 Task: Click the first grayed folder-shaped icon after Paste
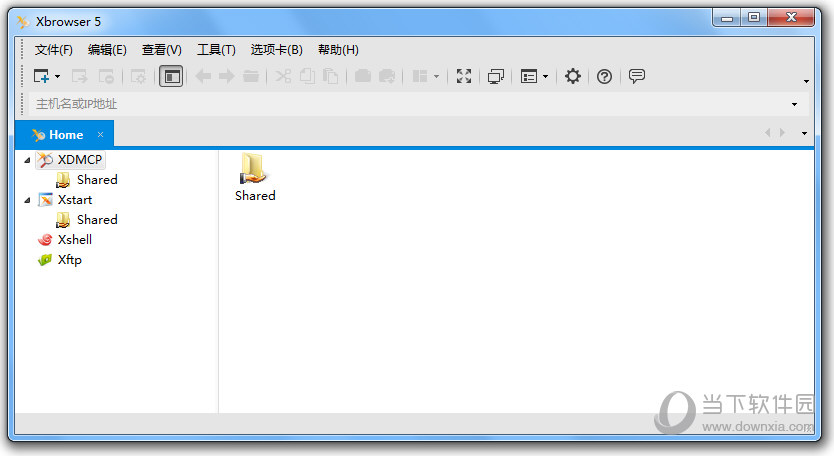tap(363, 76)
